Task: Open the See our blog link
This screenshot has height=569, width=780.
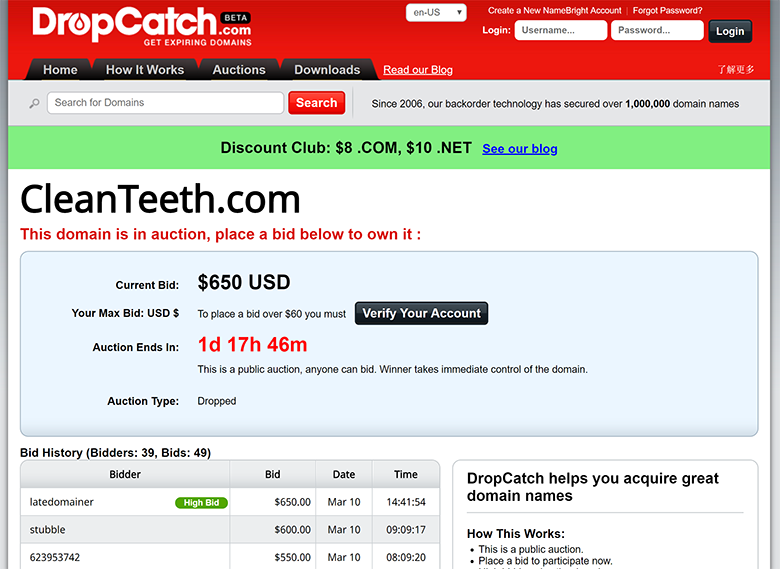Action: click(519, 149)
